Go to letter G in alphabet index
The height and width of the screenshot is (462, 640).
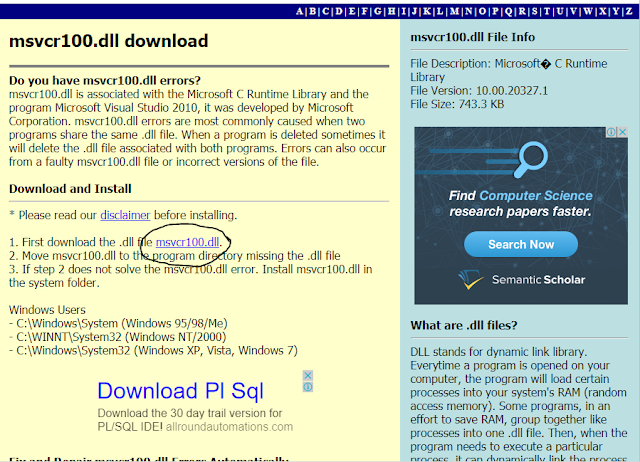click(x=378, y=11)
